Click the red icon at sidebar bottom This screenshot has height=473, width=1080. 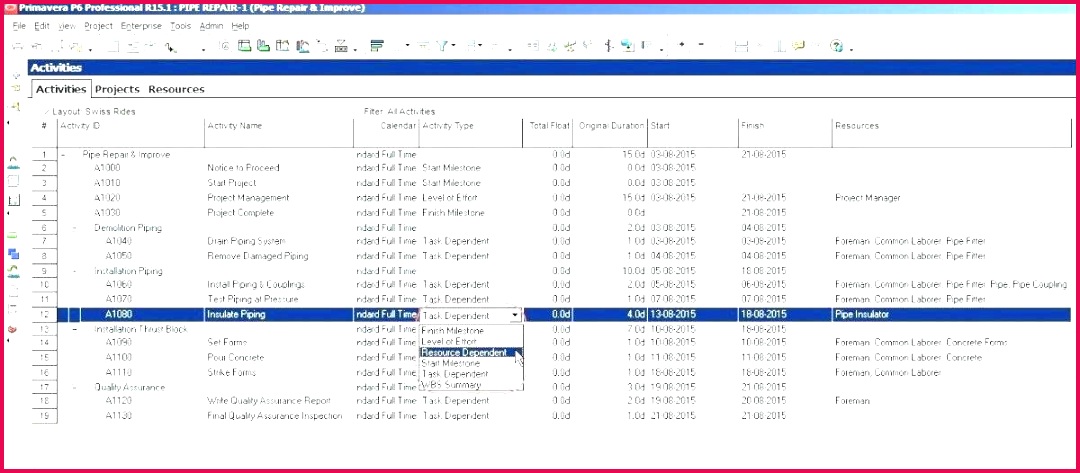(12, 329)
